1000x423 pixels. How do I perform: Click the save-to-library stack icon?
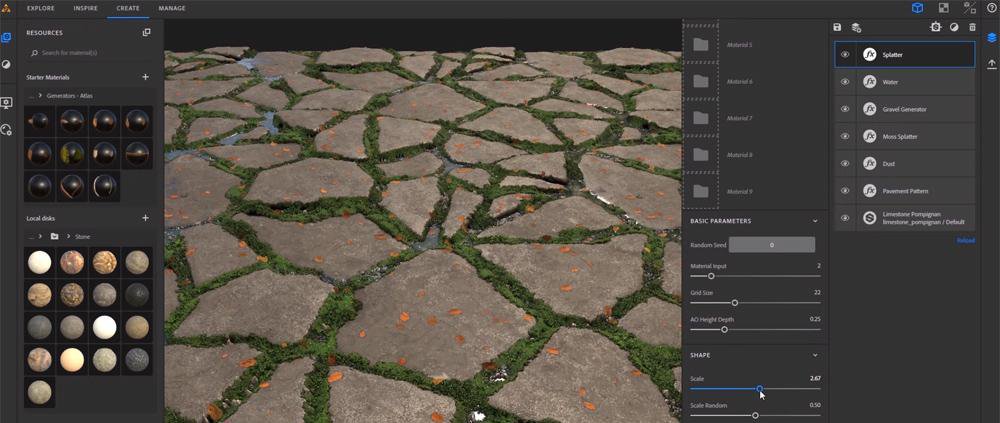coord(857,27)
